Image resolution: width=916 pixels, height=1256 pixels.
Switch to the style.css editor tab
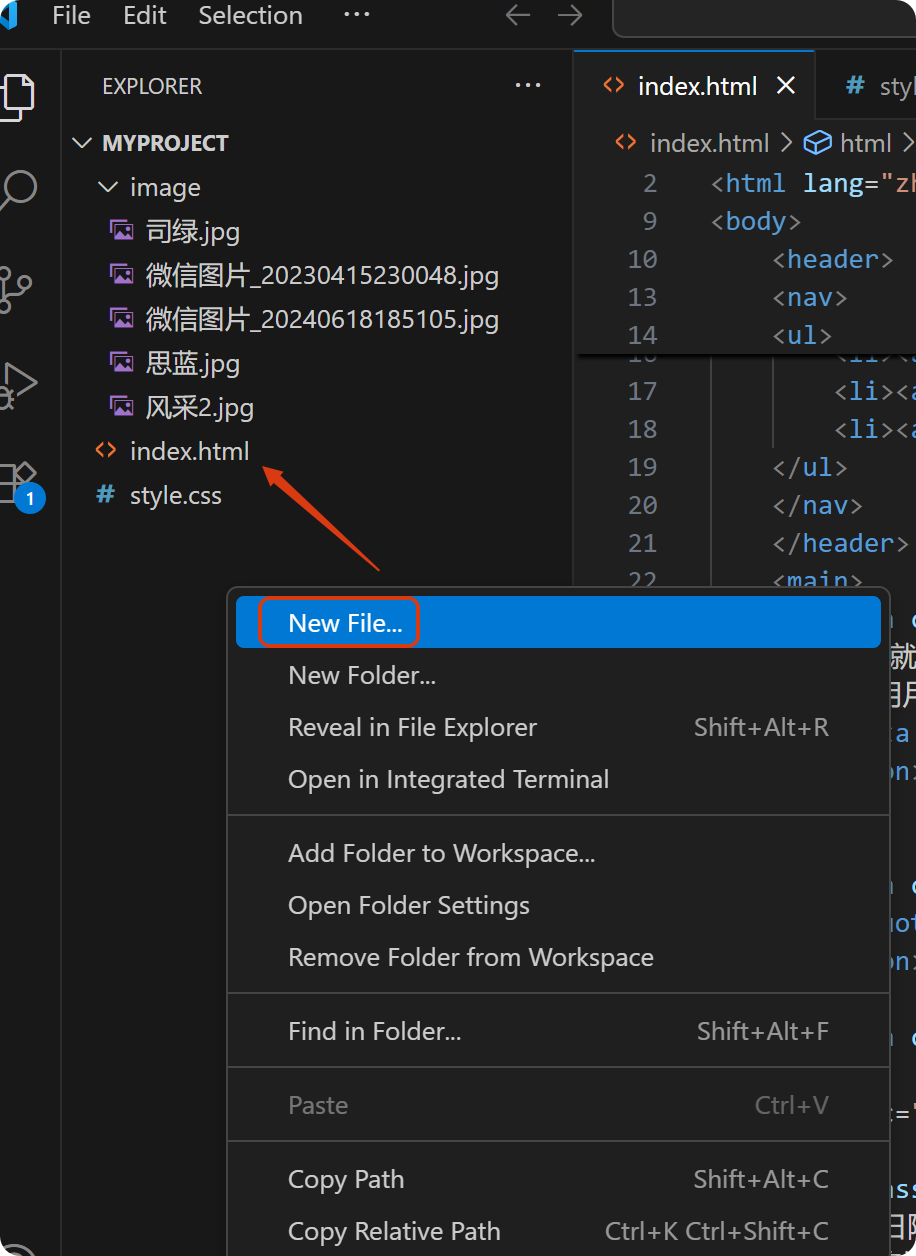coord(880,86)
